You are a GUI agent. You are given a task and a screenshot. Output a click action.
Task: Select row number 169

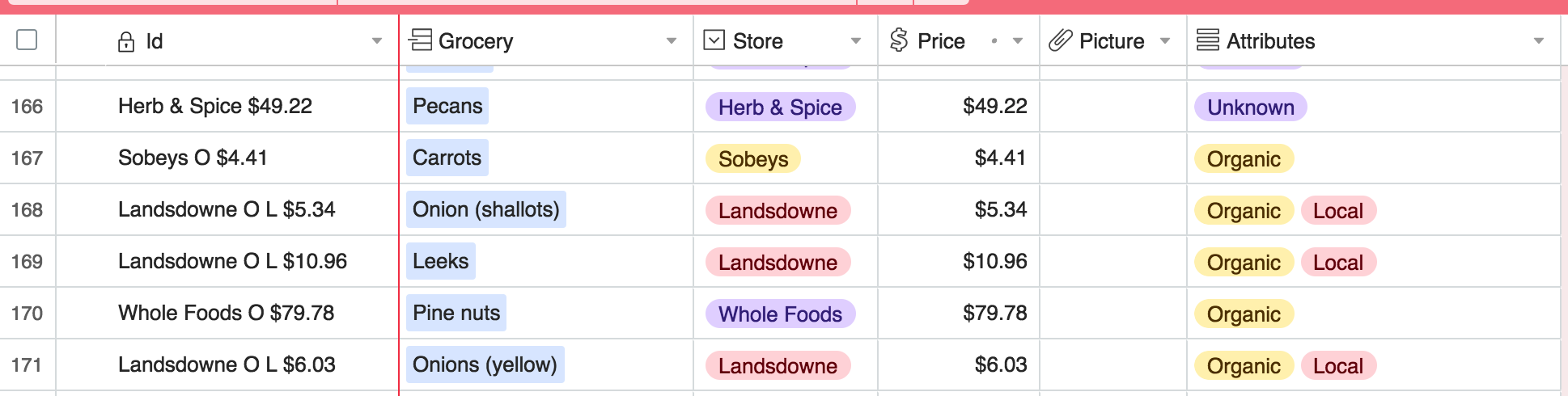27,262
